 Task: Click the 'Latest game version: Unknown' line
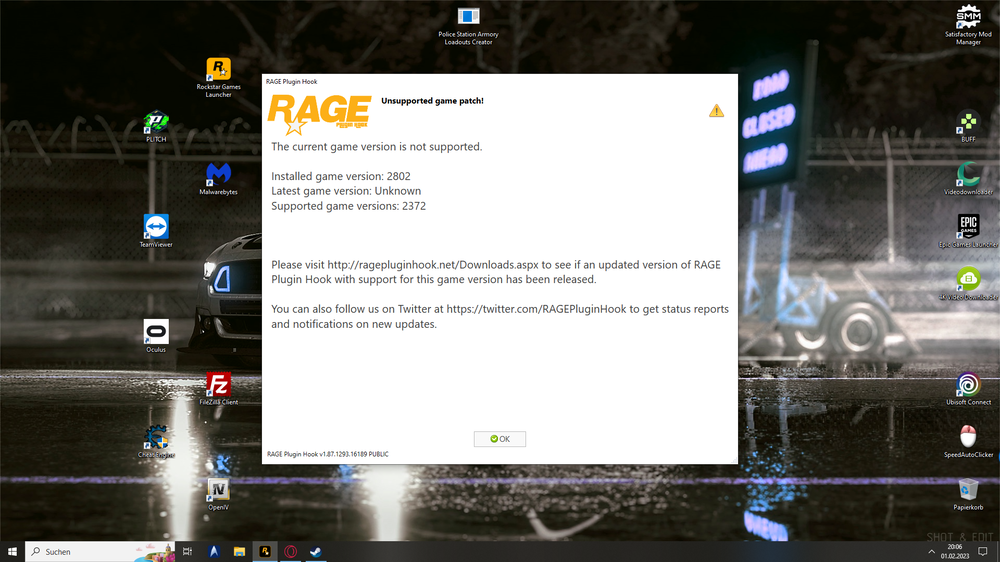click(x=346, y=191)
